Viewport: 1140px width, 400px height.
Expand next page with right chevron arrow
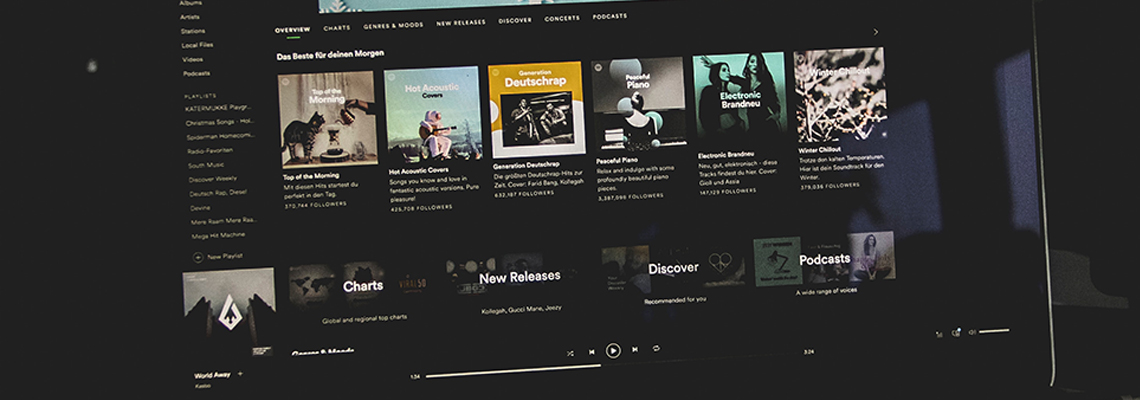876,32
